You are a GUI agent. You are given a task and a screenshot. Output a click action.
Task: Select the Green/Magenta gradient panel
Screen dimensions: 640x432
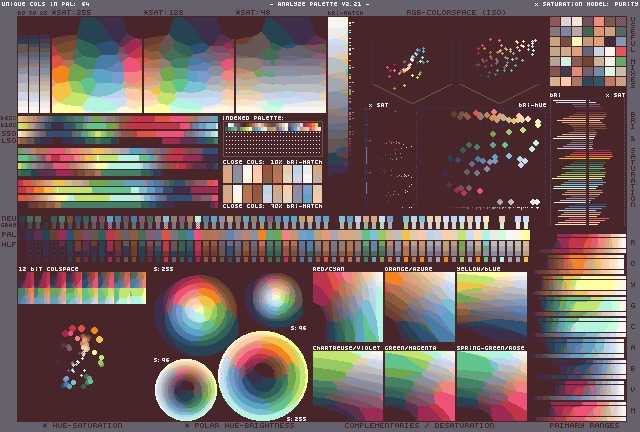(x=419, y=384)
